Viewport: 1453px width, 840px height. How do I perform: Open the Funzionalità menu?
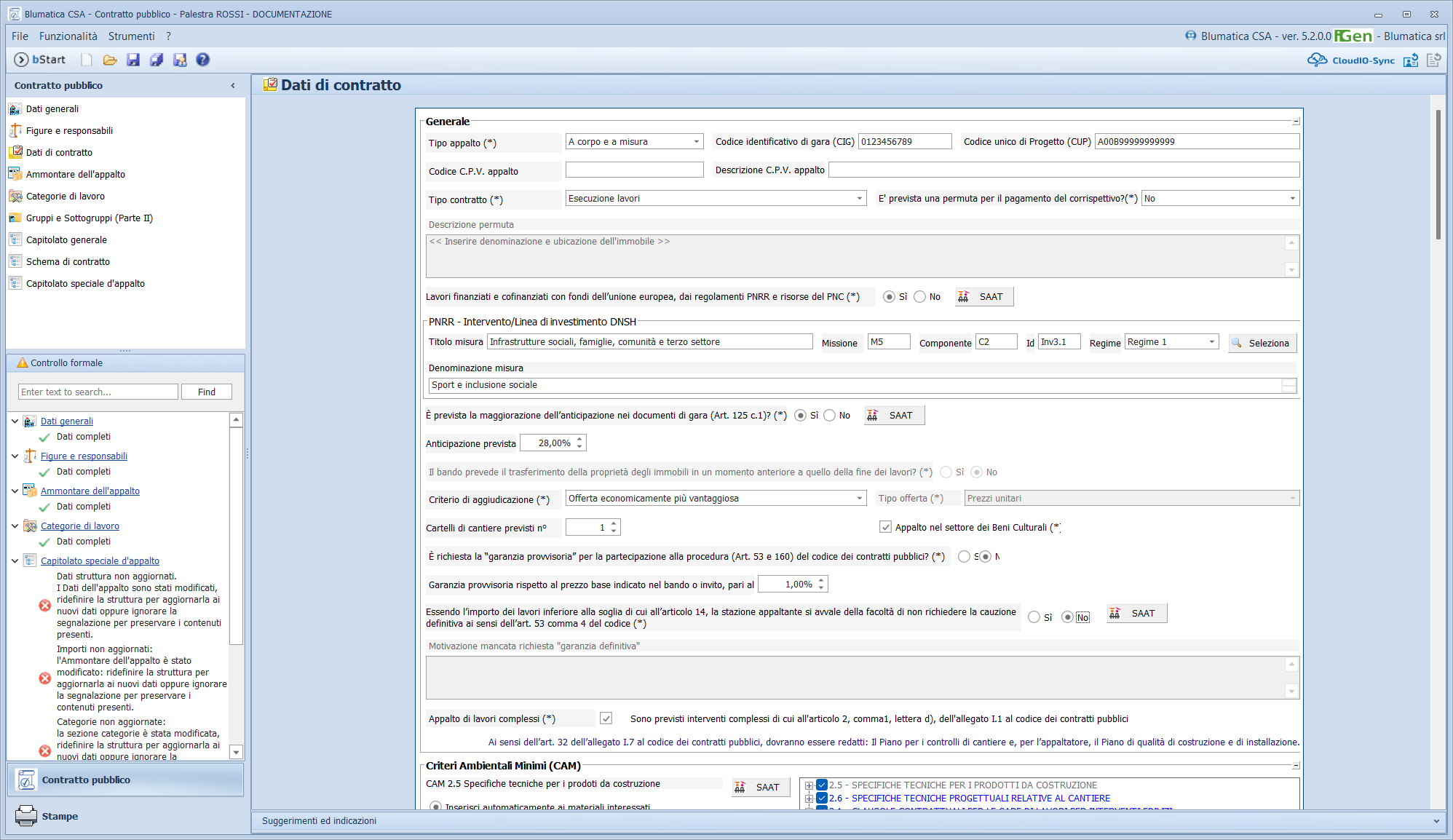click(x=68, y=36)
